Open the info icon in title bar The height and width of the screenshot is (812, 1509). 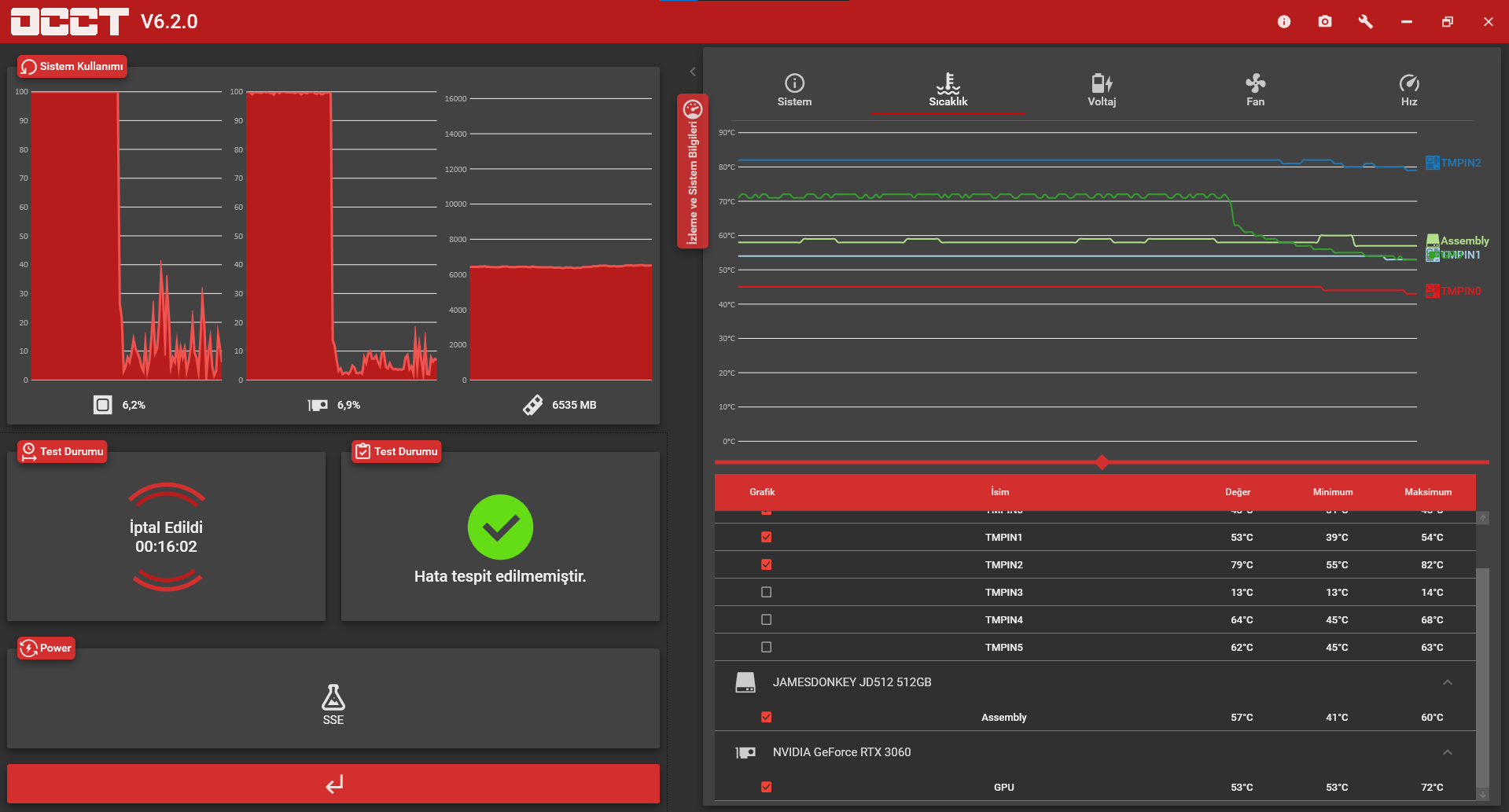(x=1284, y=22)
